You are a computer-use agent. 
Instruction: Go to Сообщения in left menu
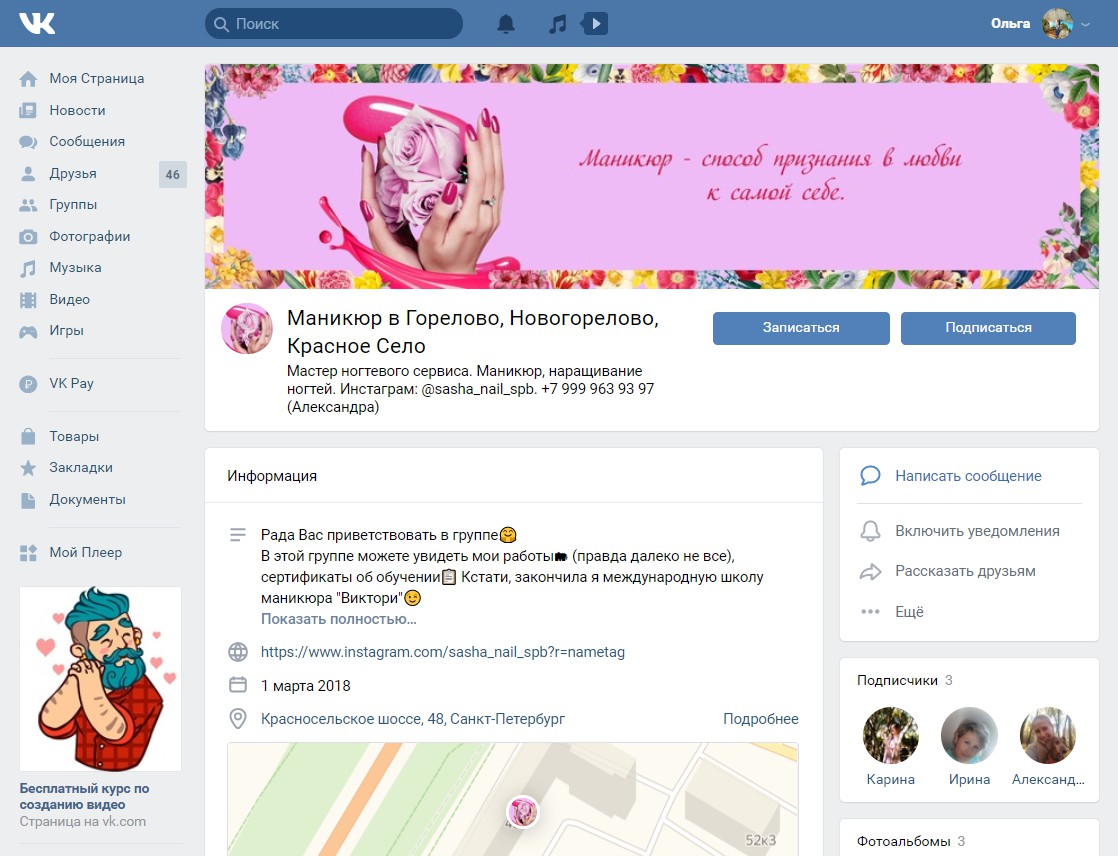click(x=87, y=142)
